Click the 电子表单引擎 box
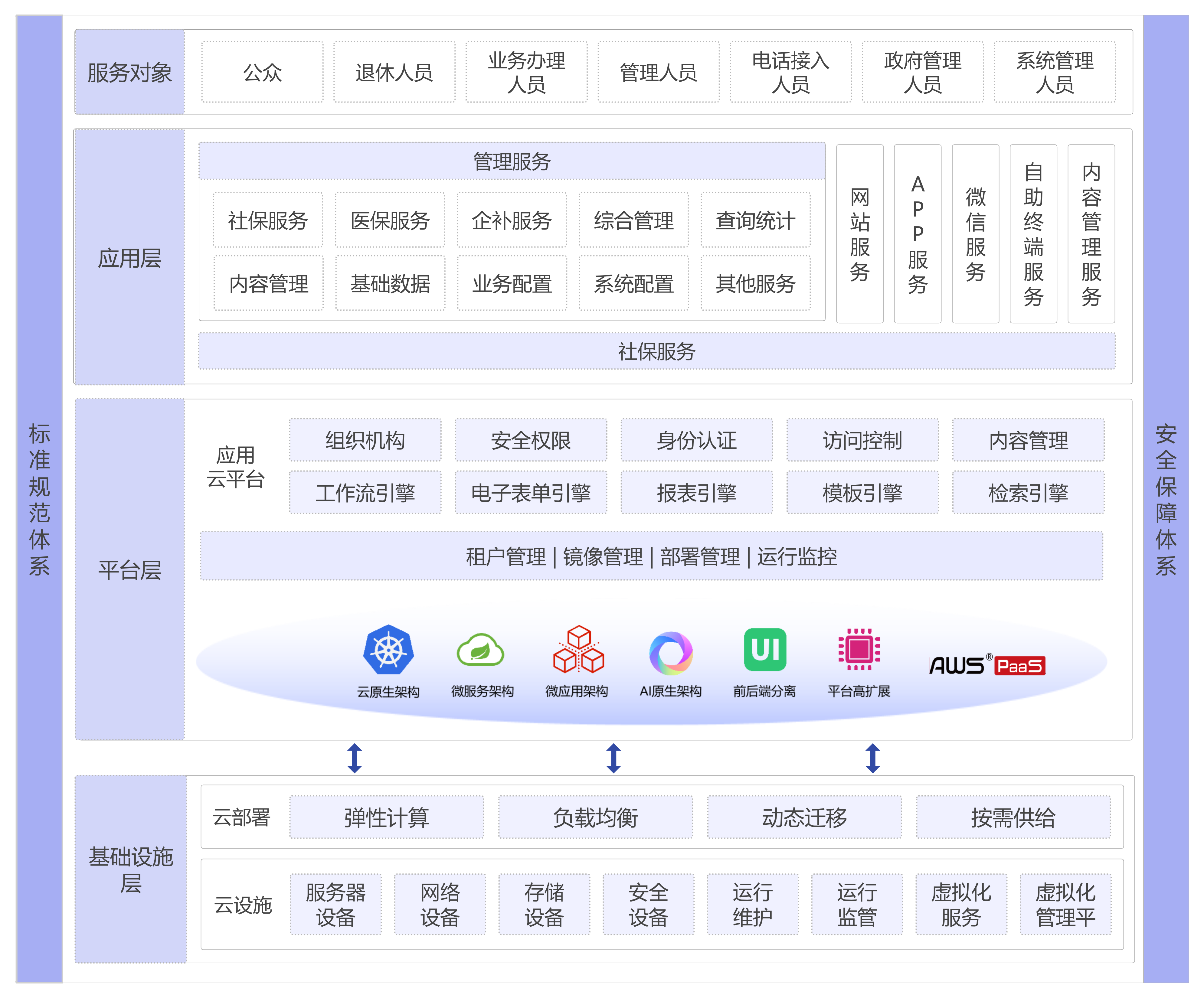The width and height of the screenshot is (1204, 998). click(531, 492)
